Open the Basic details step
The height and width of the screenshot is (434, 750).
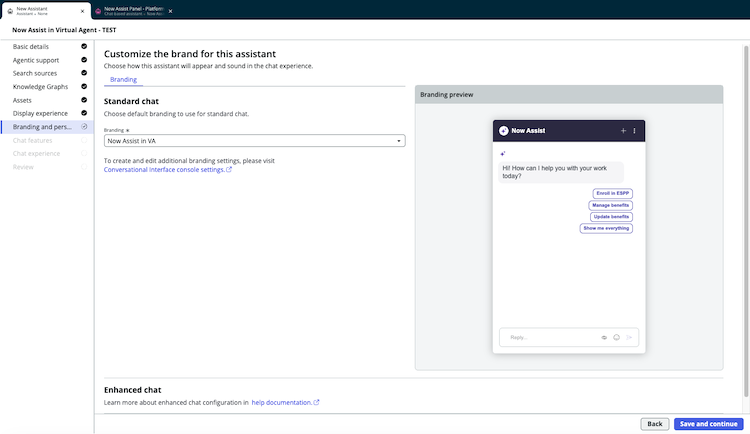coord(31,46)
